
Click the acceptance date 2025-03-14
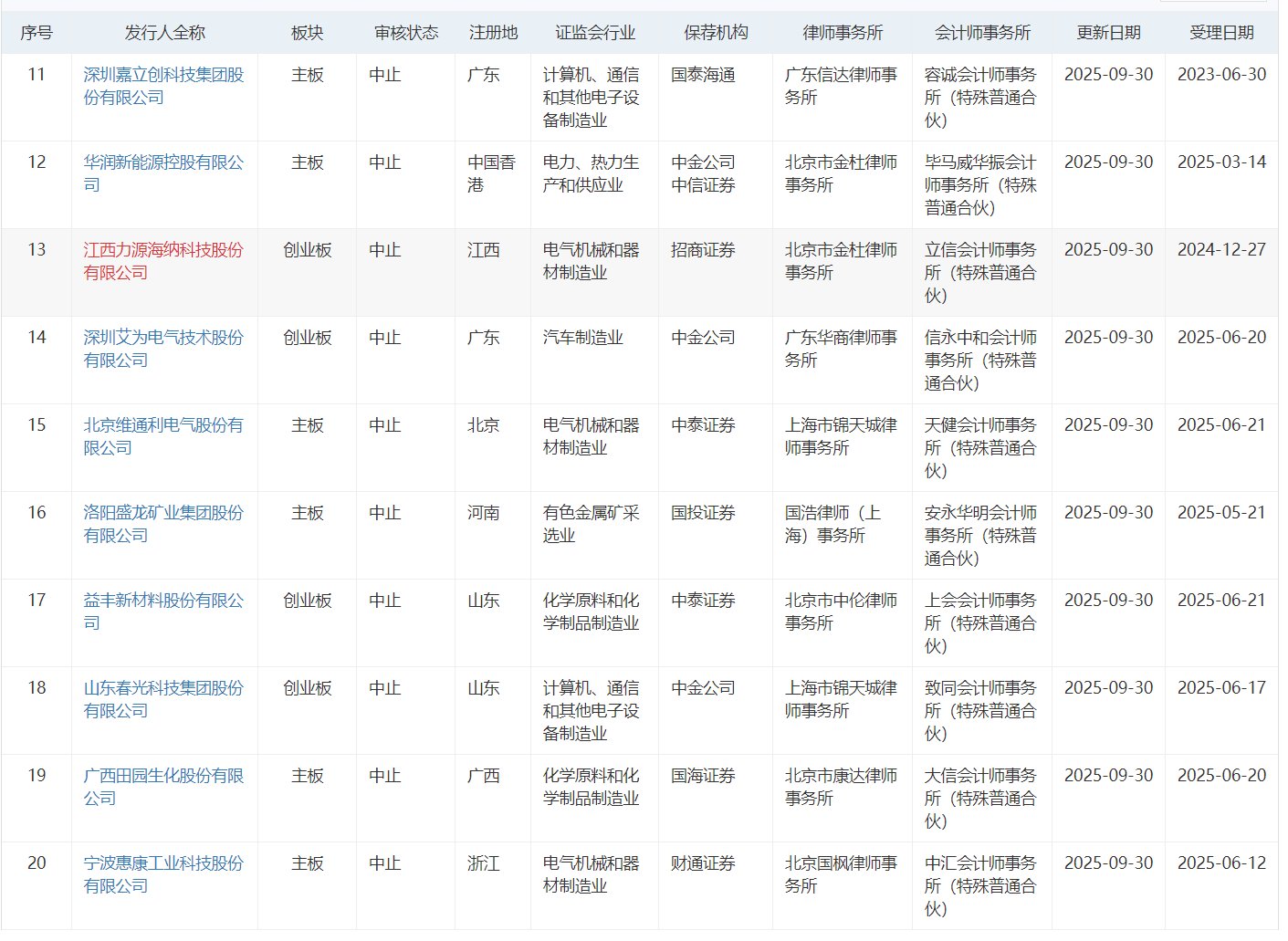click(x=1222, y=162)
